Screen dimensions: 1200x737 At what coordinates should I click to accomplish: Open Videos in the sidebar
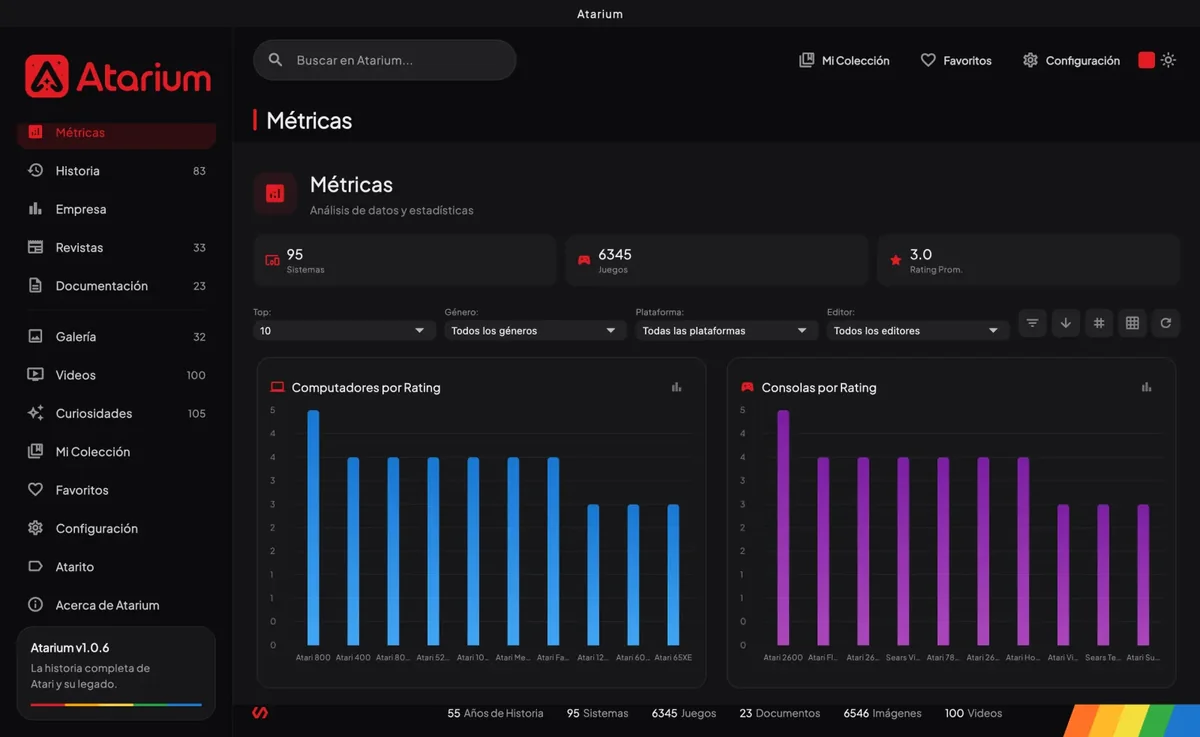coord(116,375)
